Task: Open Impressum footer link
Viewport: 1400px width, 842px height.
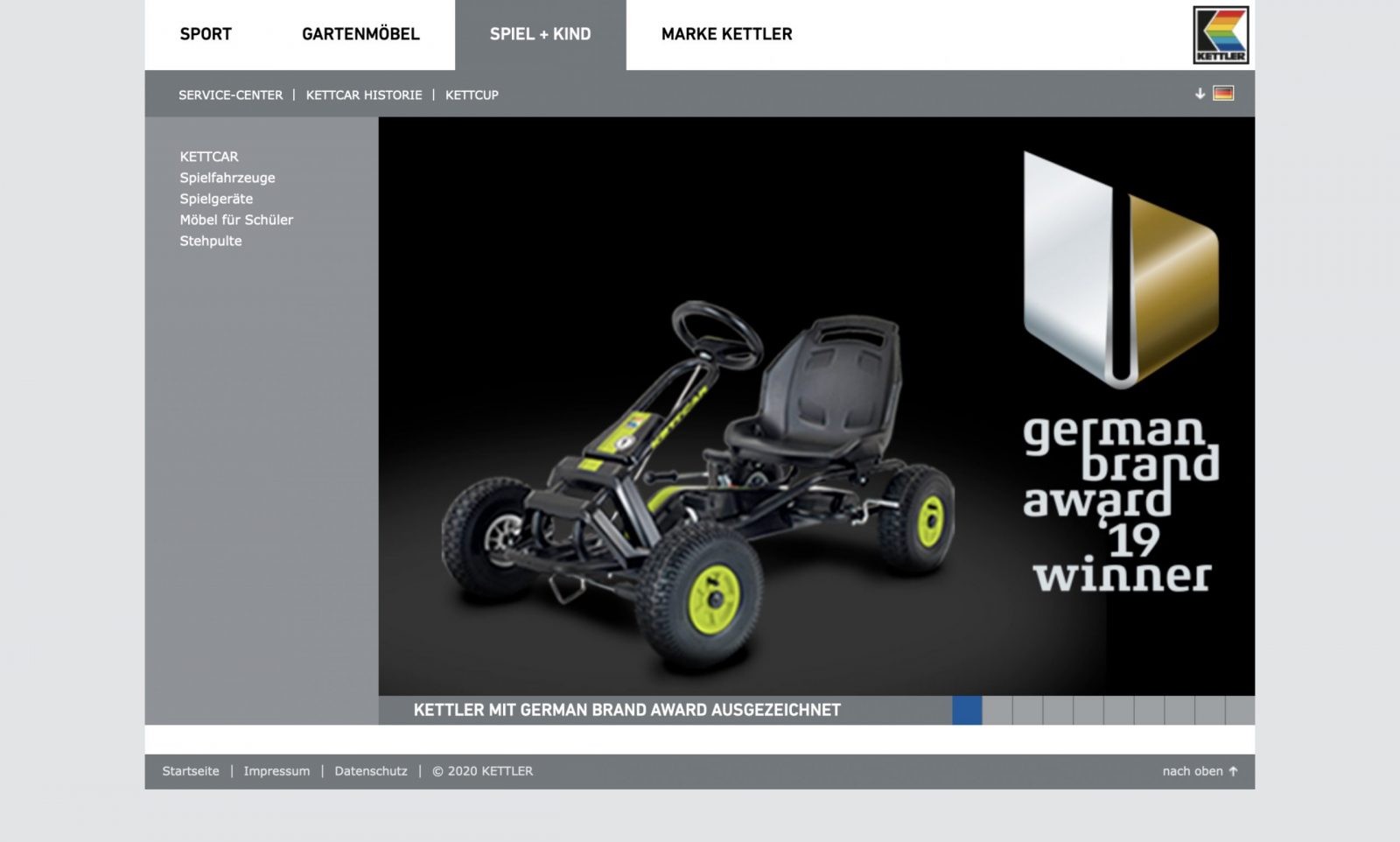Action: (276, 771)
